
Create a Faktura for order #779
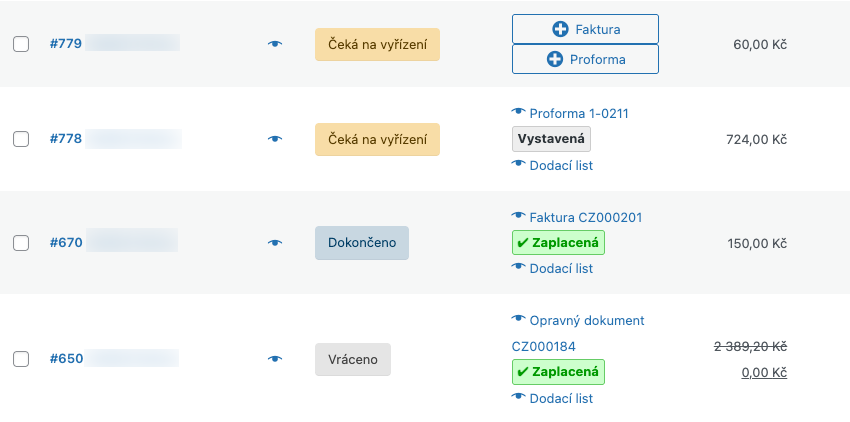(585, 30)
